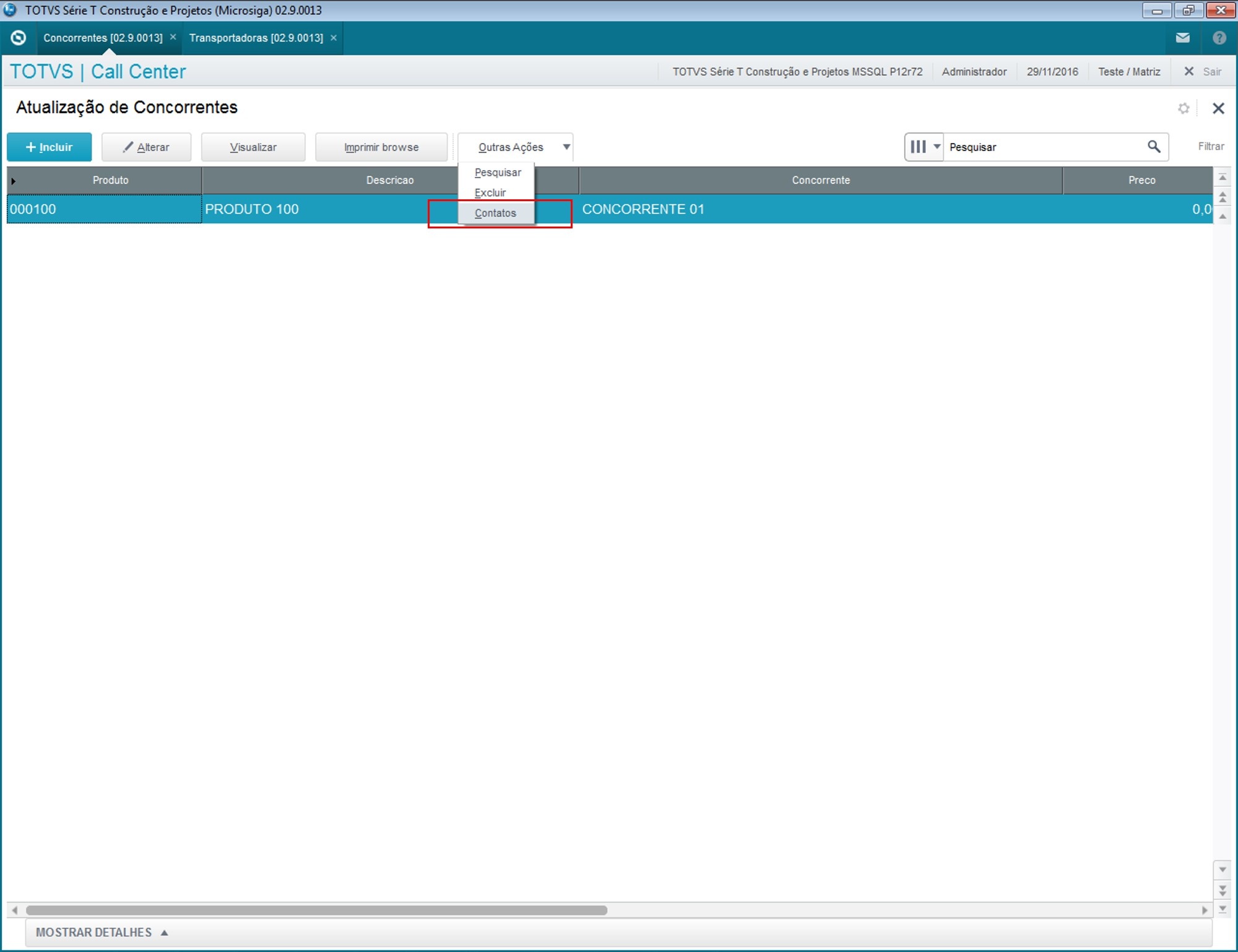The width and height of the screenshot is (1238, 952).
Task: Close the Transportadoras tab
Action: point(334,38)
